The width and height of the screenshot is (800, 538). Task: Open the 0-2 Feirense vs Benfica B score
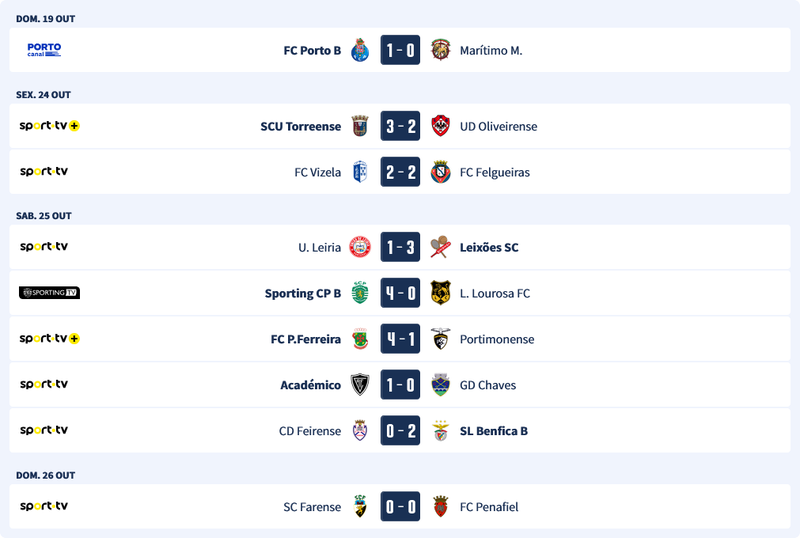point(400,431)
